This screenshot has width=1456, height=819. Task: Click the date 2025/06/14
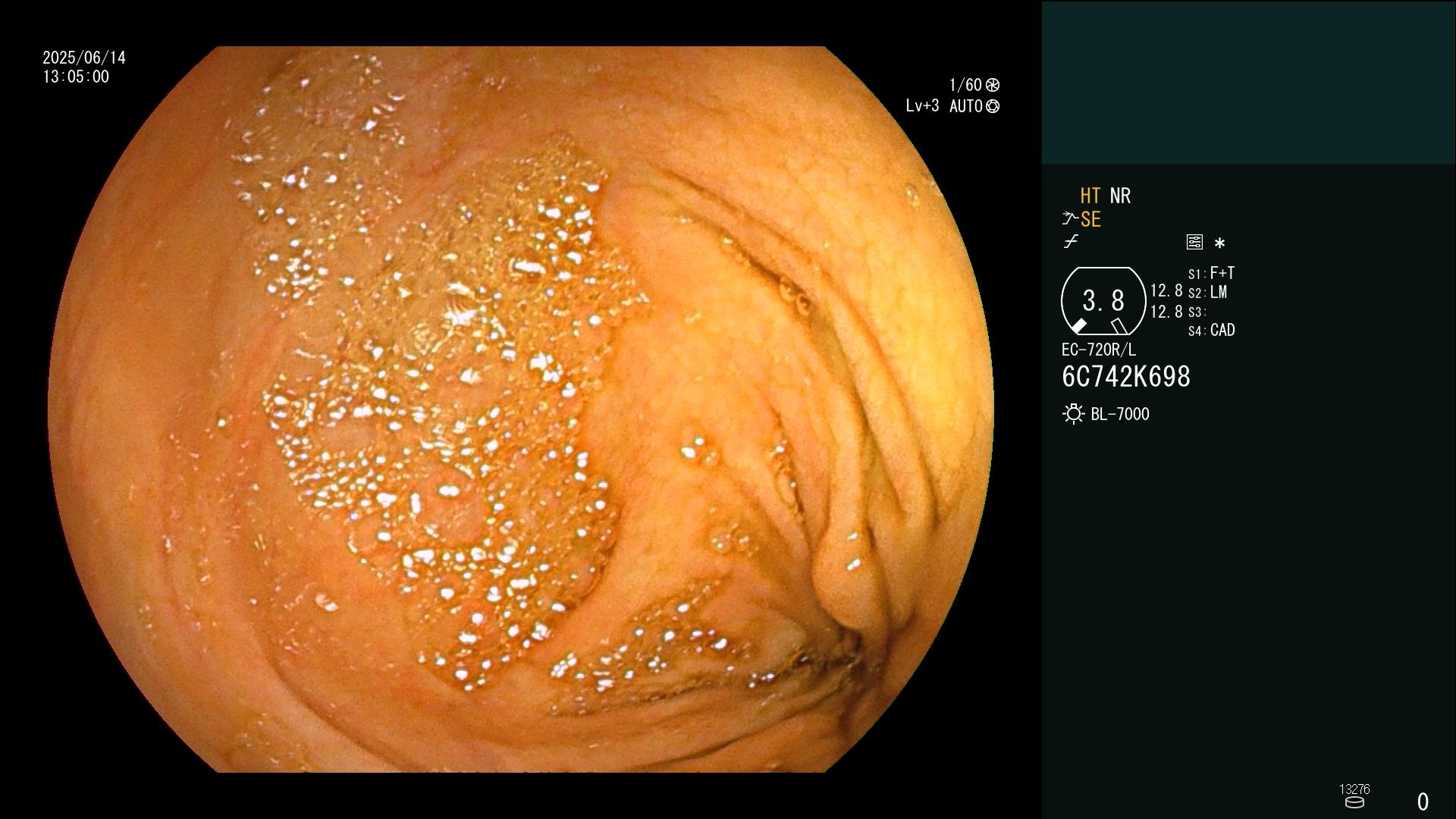(x=84, y=58)
